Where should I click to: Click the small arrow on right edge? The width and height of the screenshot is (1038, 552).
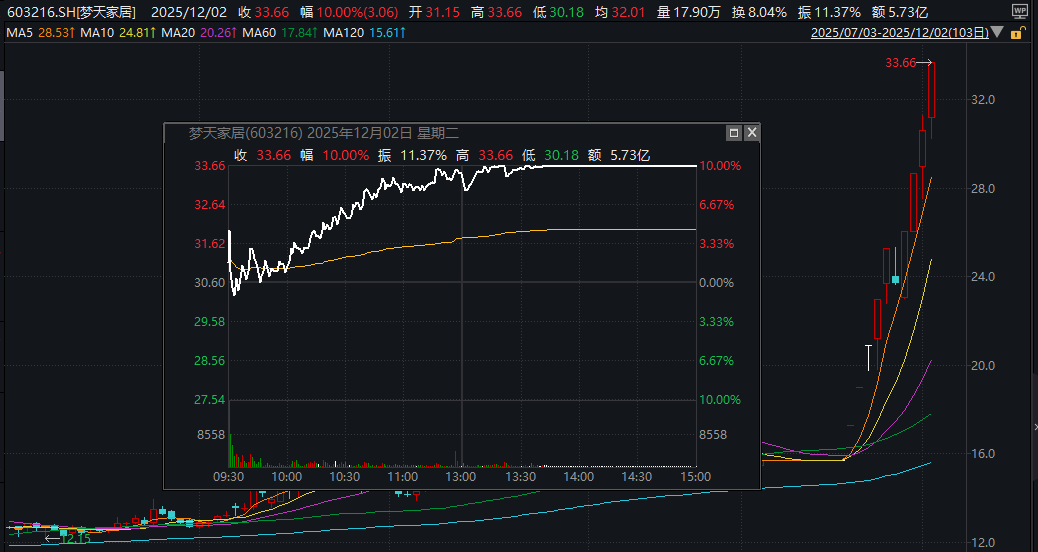coord(1034,427)
